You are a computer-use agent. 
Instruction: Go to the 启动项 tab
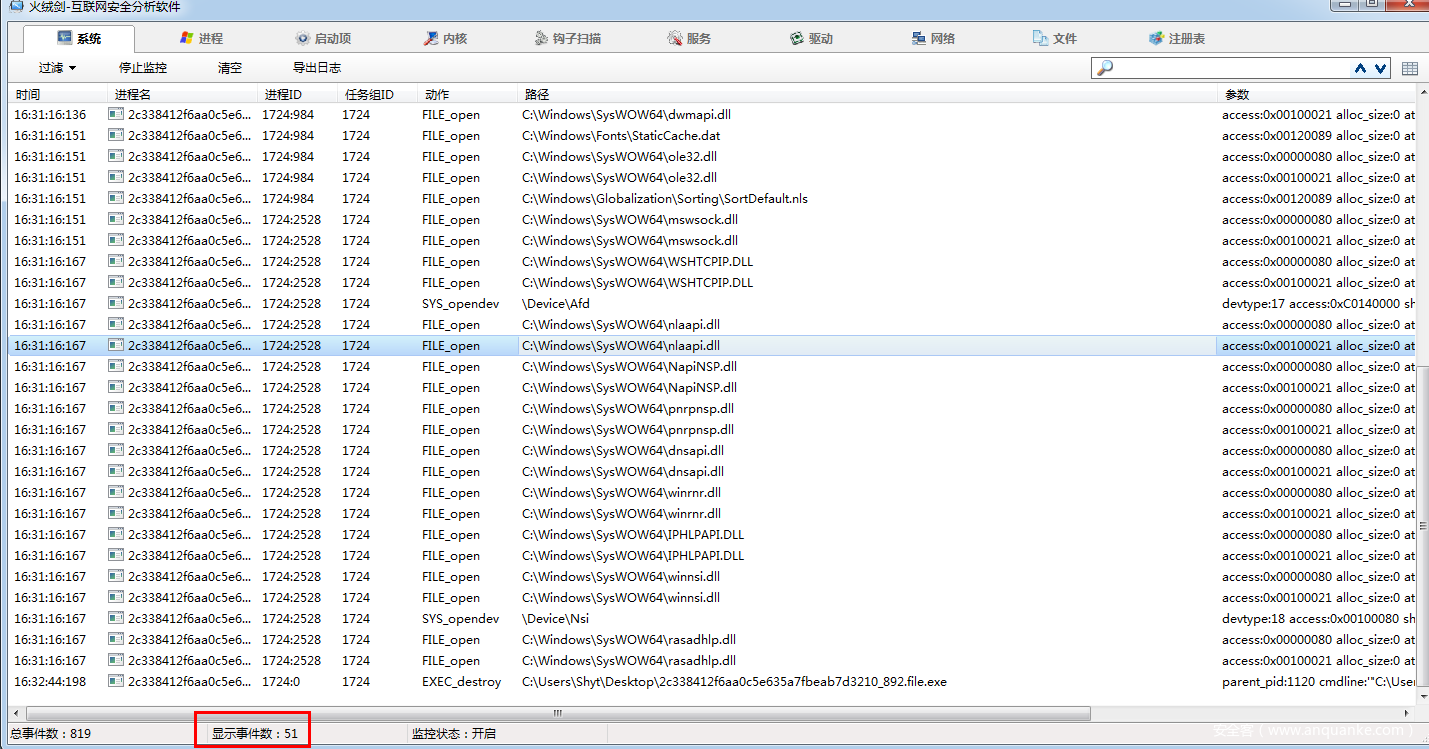point(322,39)
